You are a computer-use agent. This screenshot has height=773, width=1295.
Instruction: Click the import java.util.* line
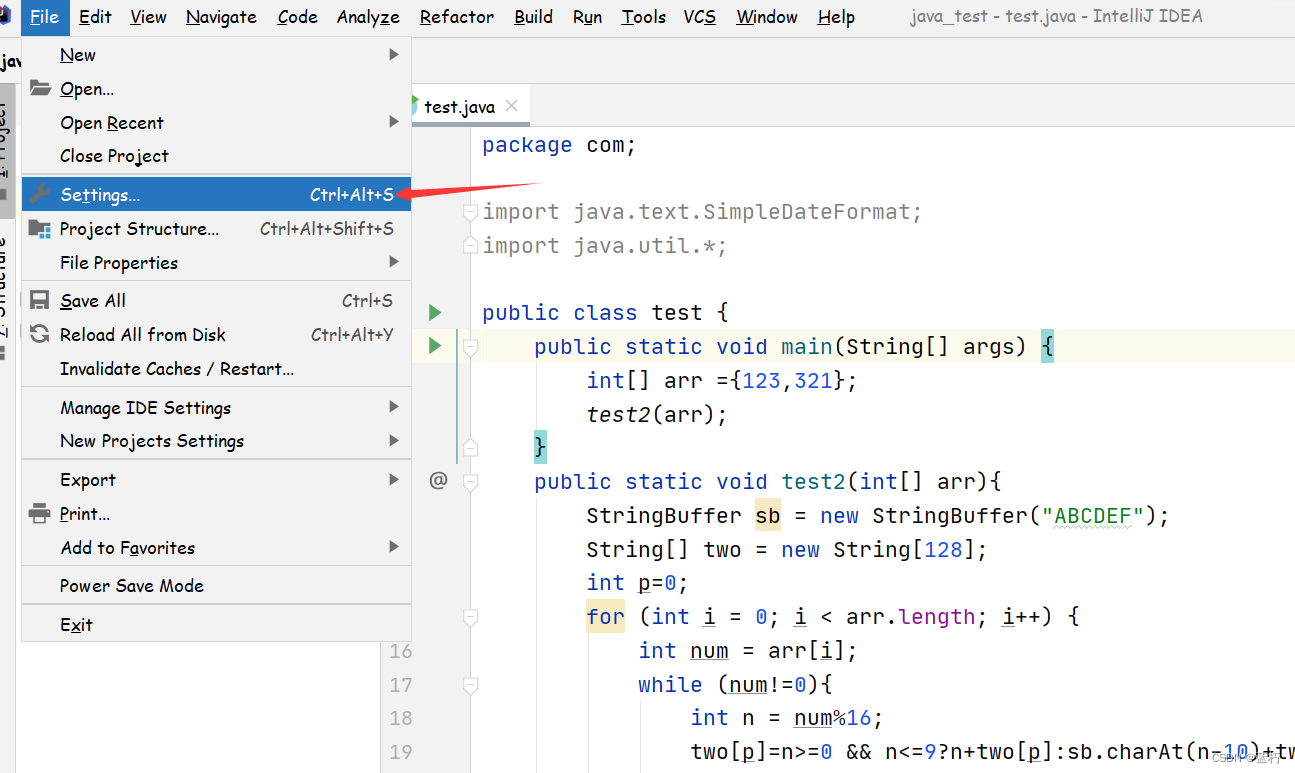605,246
